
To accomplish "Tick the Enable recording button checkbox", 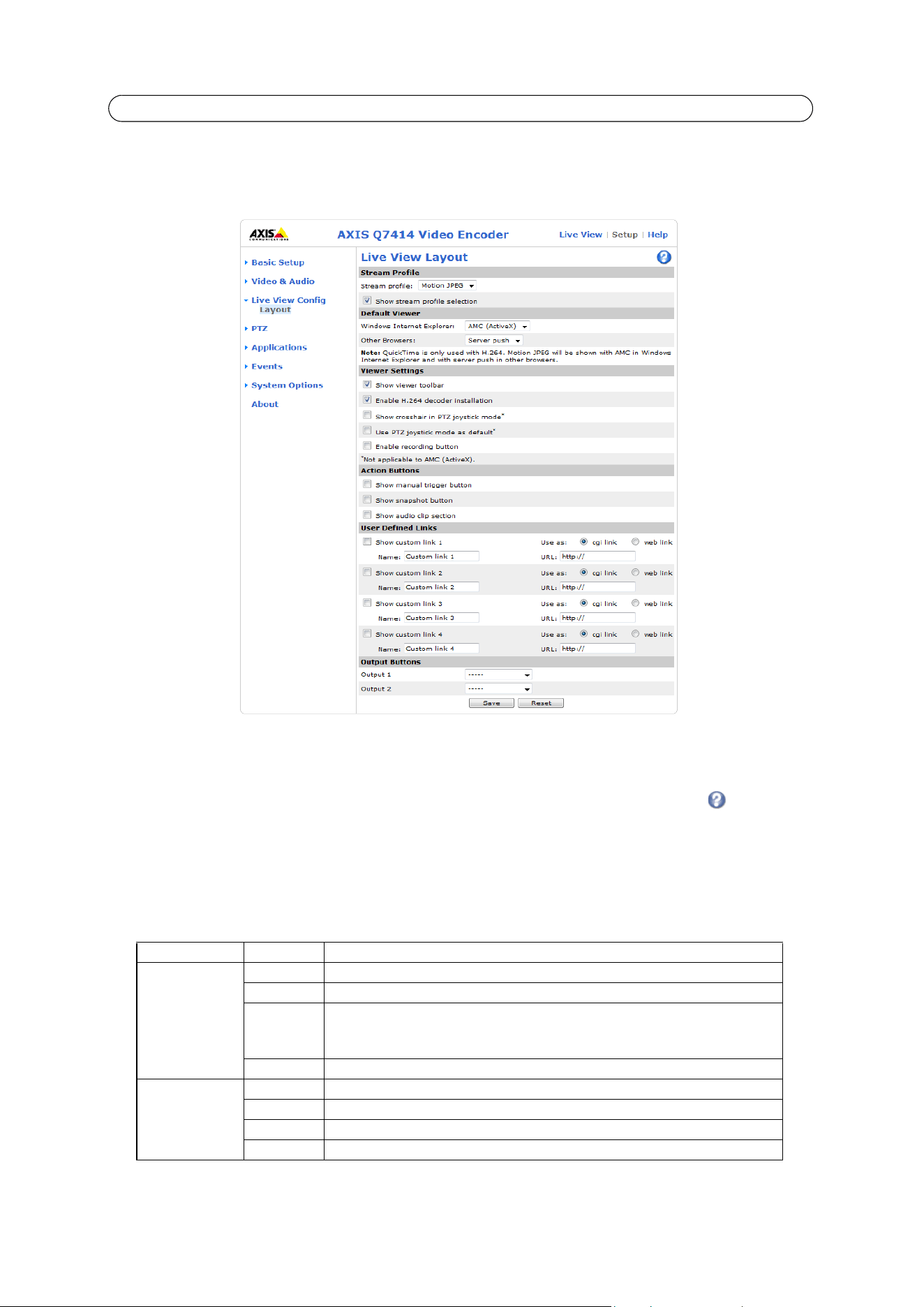I will point(367,446).
